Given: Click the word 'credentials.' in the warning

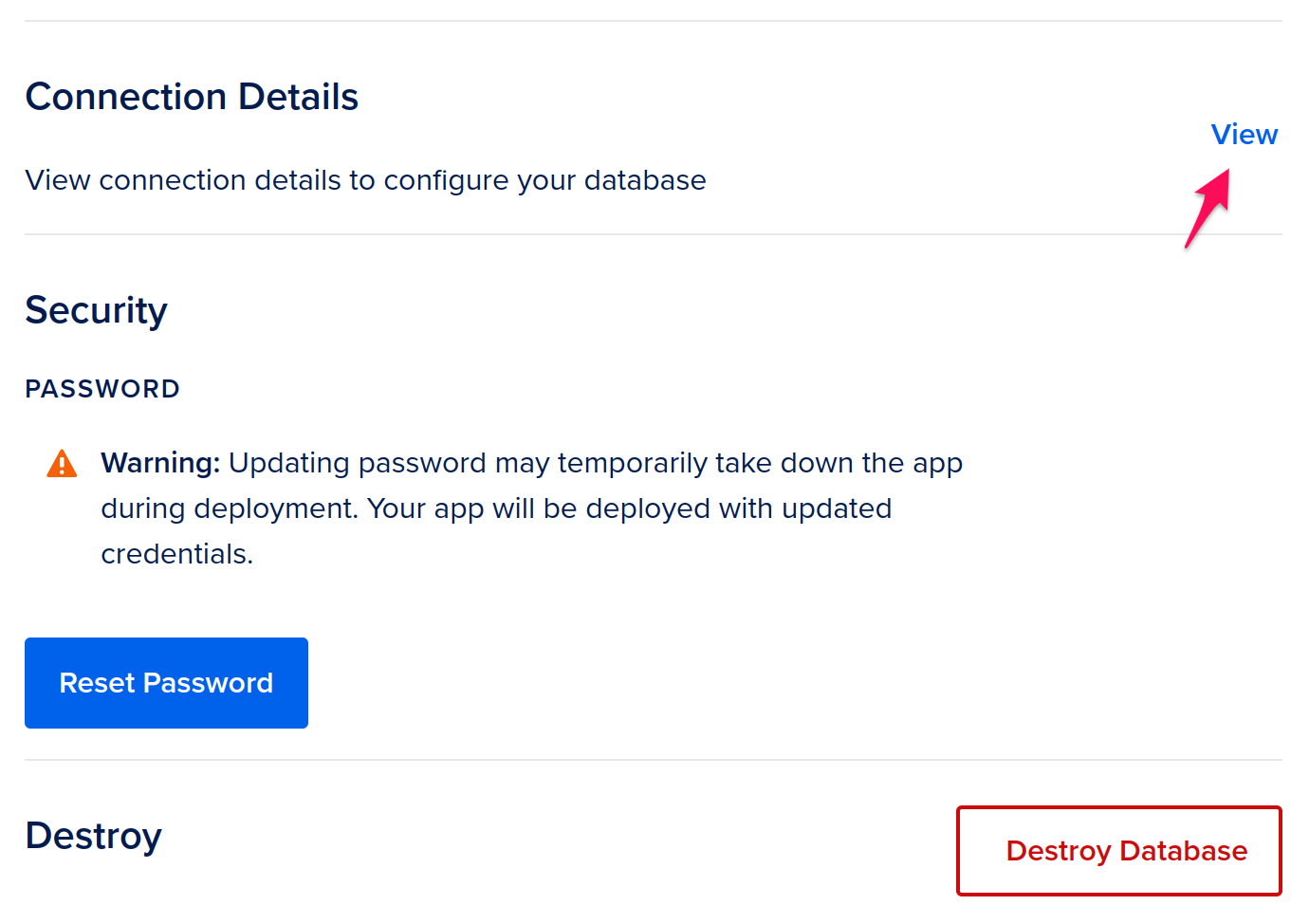Looking at the screenshot, I should coord(177,554).
